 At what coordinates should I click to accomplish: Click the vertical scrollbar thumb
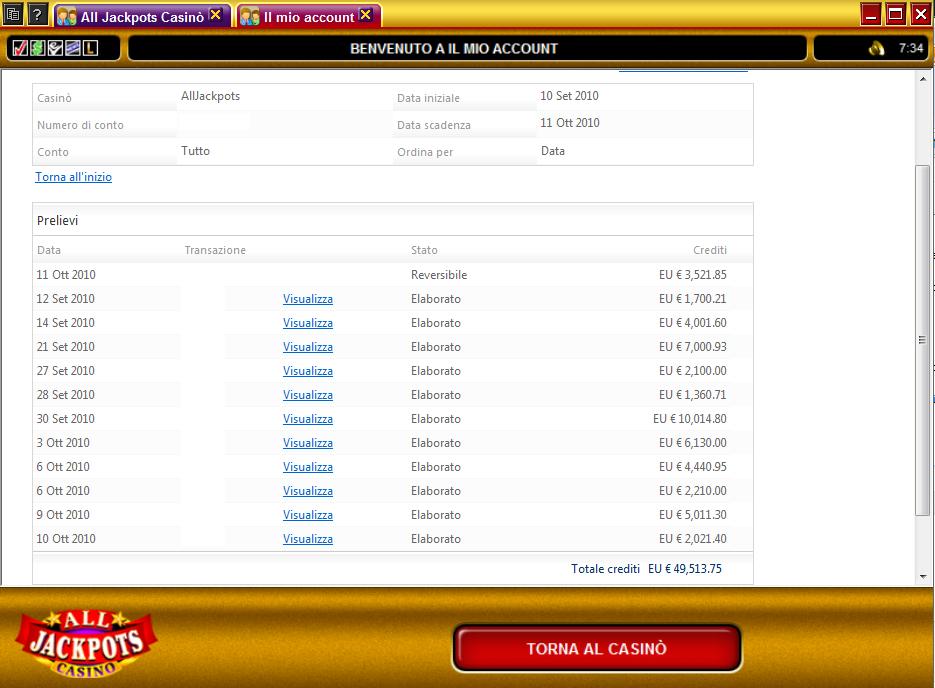click(922, 340)
